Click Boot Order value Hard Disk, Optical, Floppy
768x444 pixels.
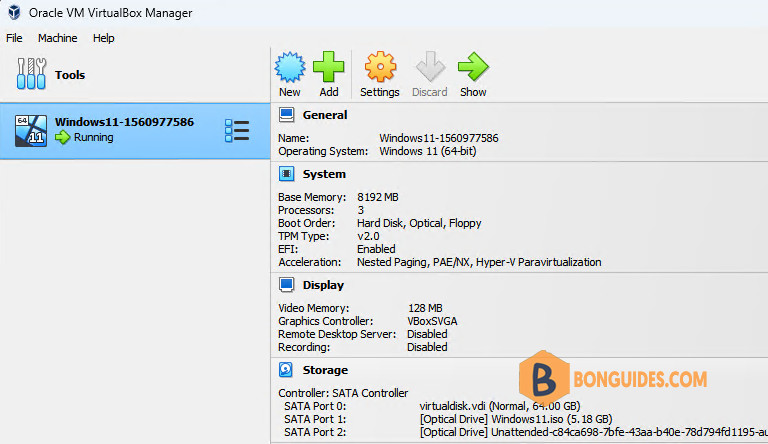(x=419, y=223)
